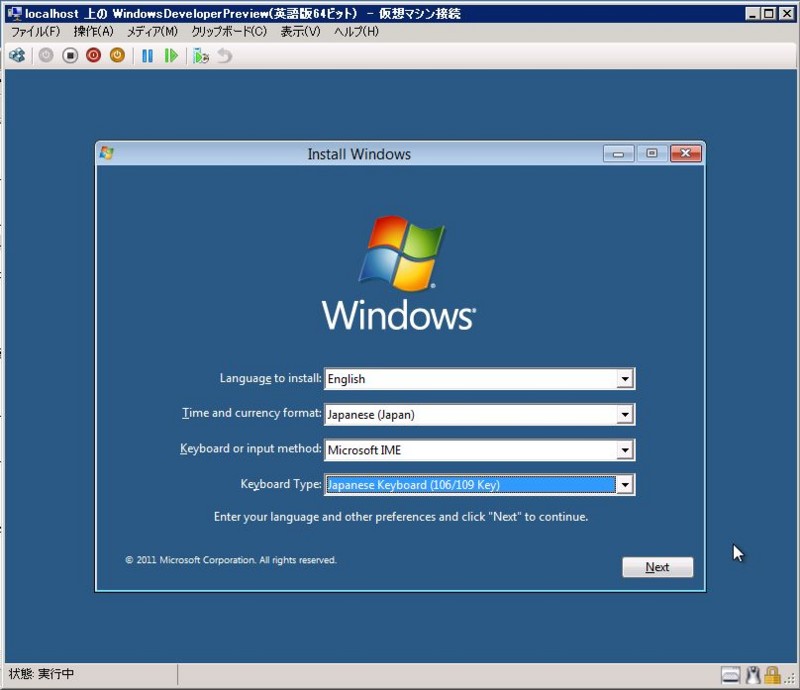800x690 pixels.
Task: Expand the Time and currency format dropdown arrow
Action: coord(624,414)
